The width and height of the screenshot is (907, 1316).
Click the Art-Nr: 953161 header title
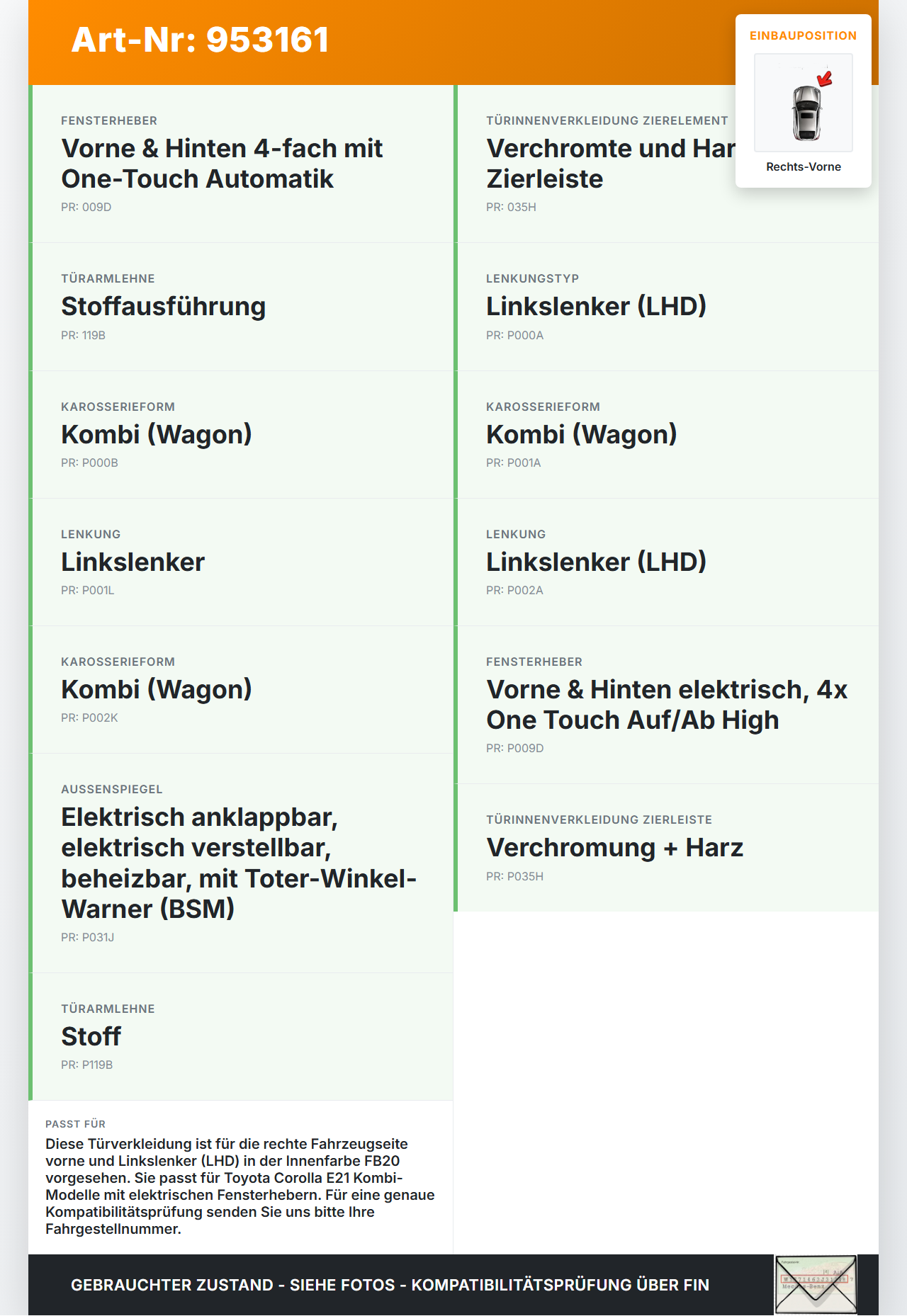tap(200, 40)
